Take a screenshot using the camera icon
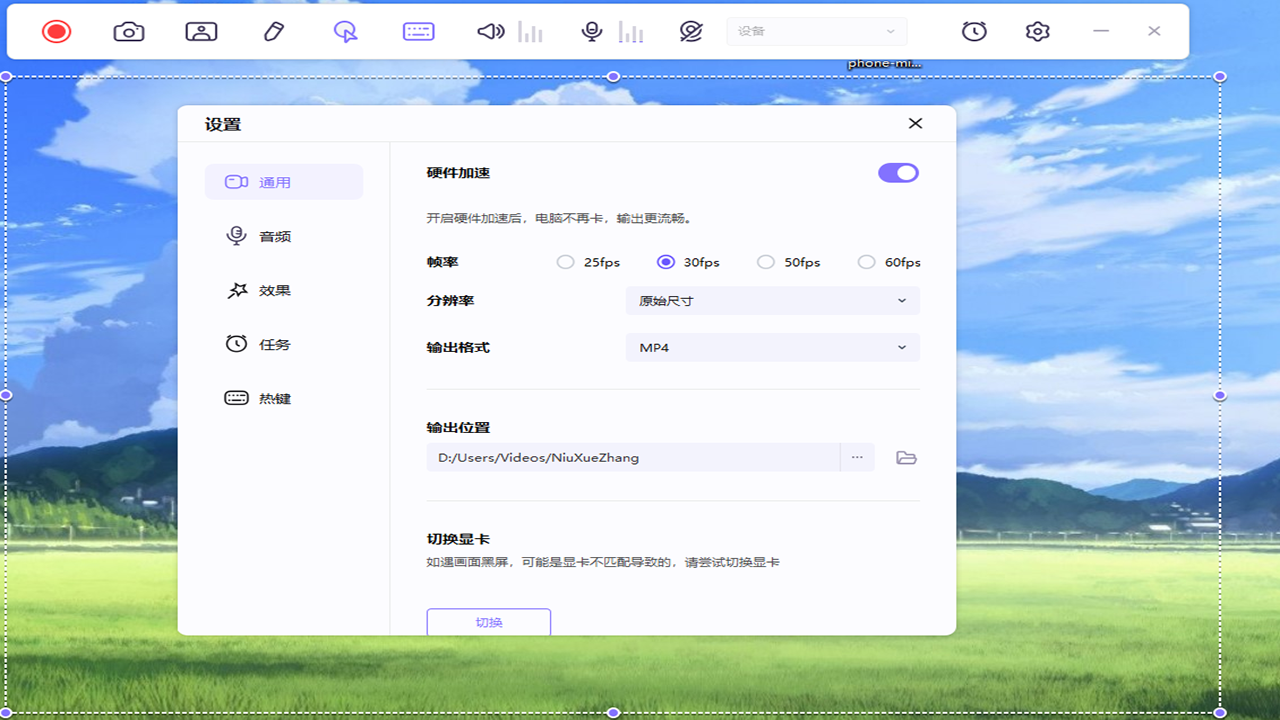This screenshot has height=720, width=1280. (130, 31)
